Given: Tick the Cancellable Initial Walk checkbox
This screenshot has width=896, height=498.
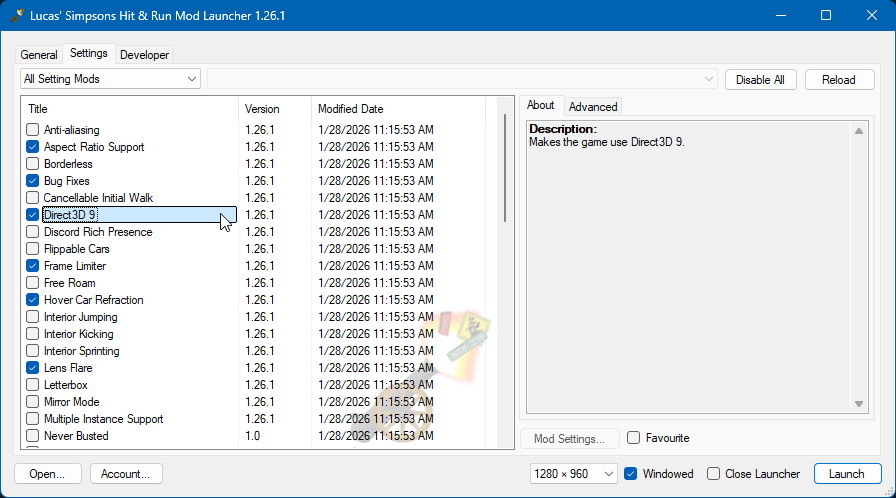Looking at the screenshot, I should [33, 198].
